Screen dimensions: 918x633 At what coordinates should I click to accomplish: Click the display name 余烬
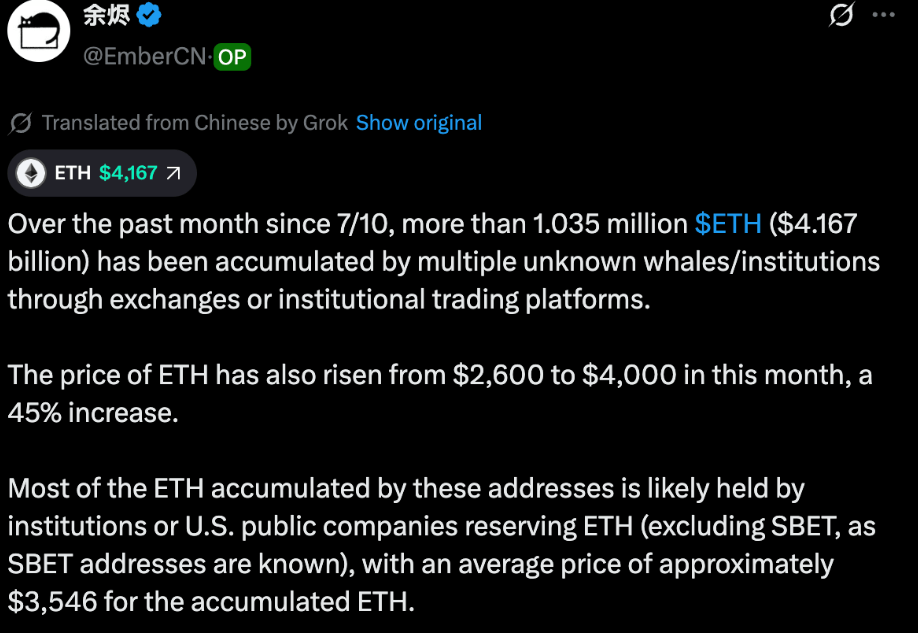107,15
